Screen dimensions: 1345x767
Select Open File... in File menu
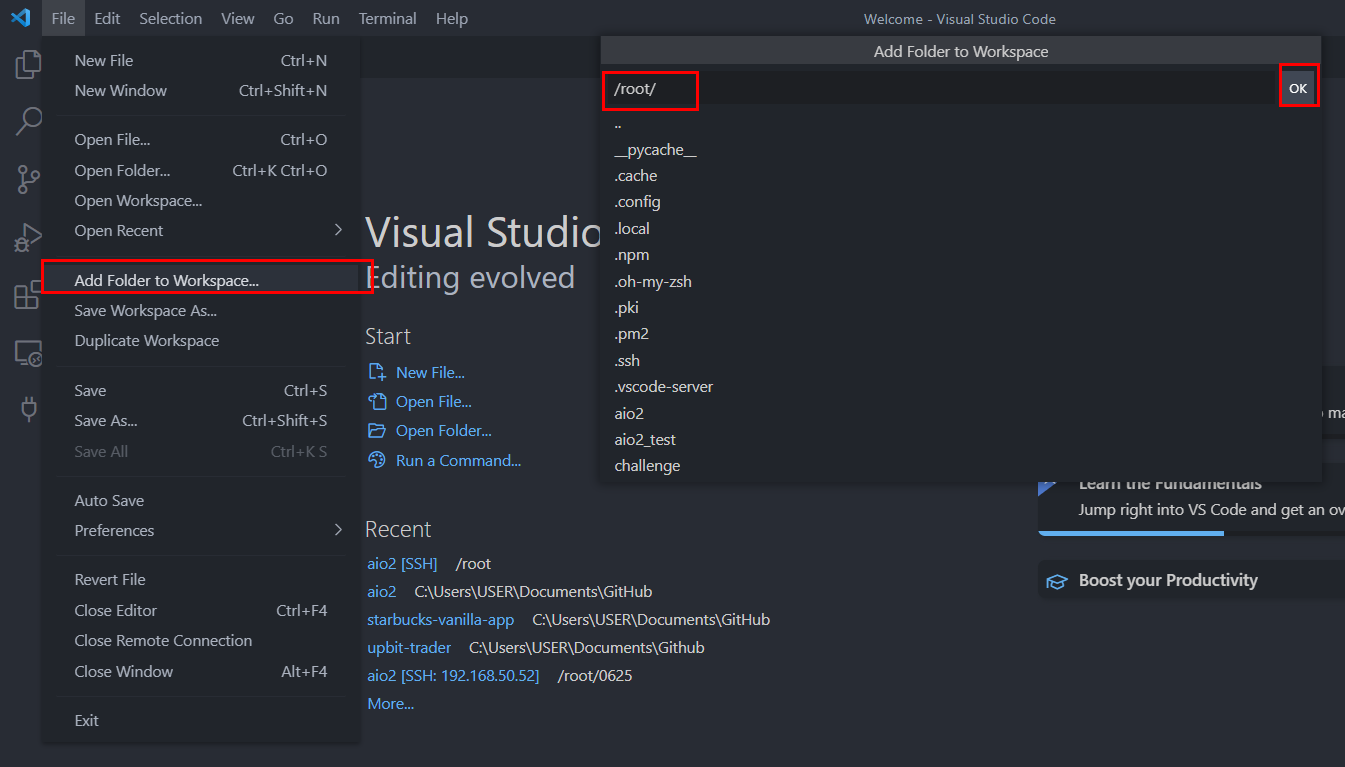coord(201,140)
